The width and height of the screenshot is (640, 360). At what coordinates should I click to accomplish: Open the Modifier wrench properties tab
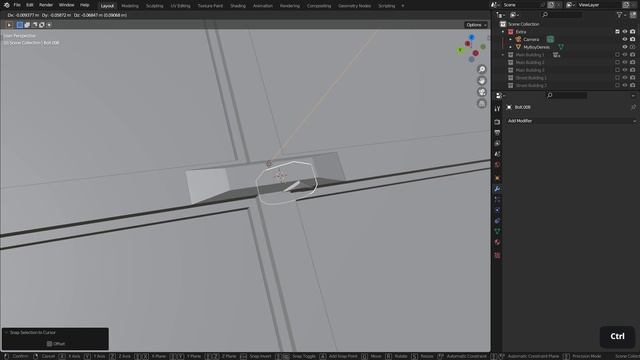[497, 189]
